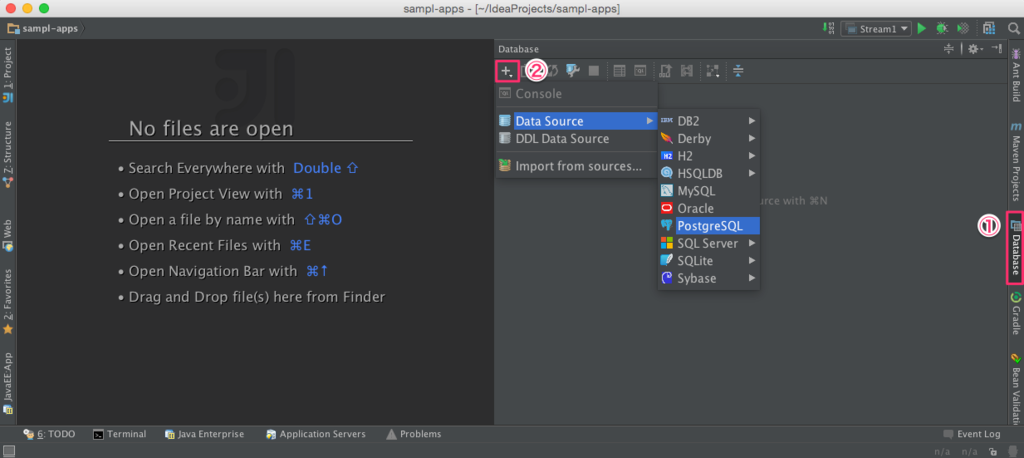Open data source properties wrench icon
This screenshot has height=458, width=1024.
[573, 71]
